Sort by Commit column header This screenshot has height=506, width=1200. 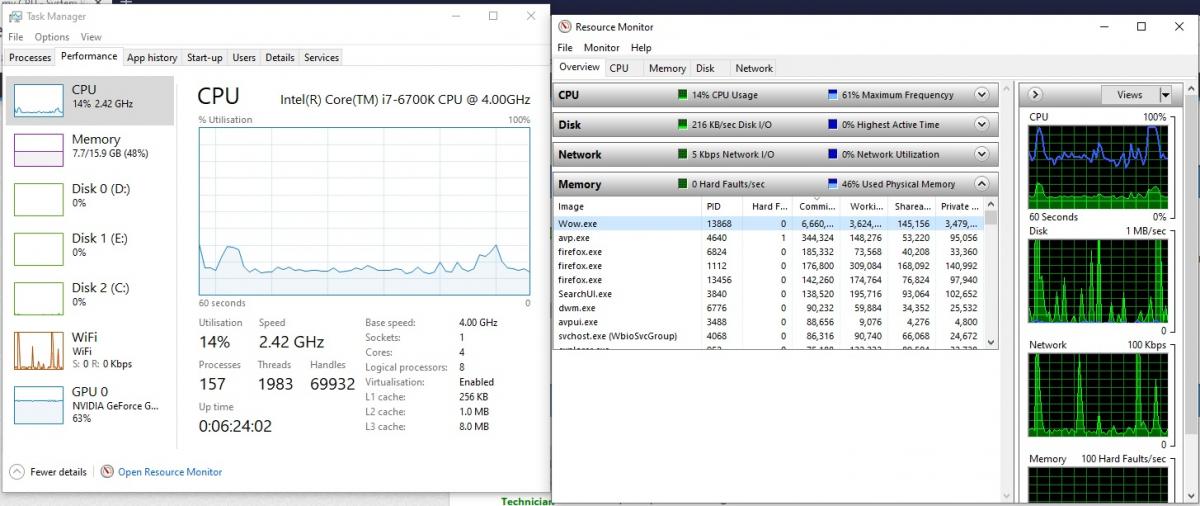(817, 206)
